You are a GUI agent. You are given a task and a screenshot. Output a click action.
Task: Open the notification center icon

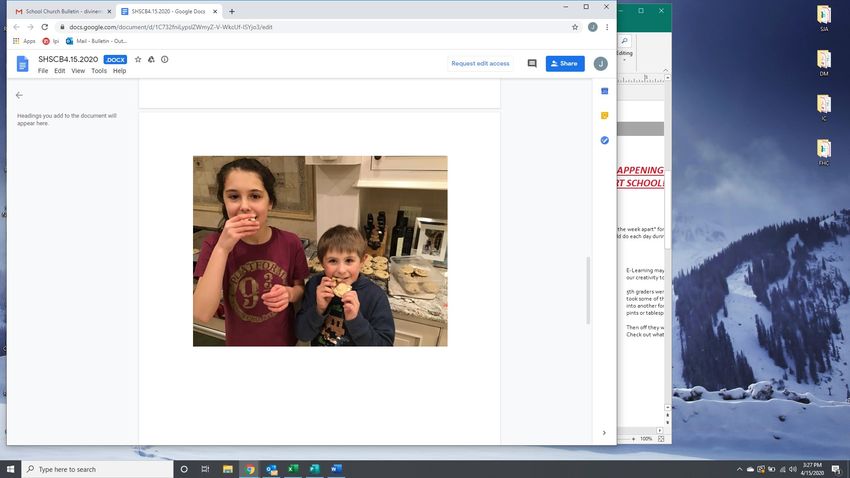[x=836, y=469]
